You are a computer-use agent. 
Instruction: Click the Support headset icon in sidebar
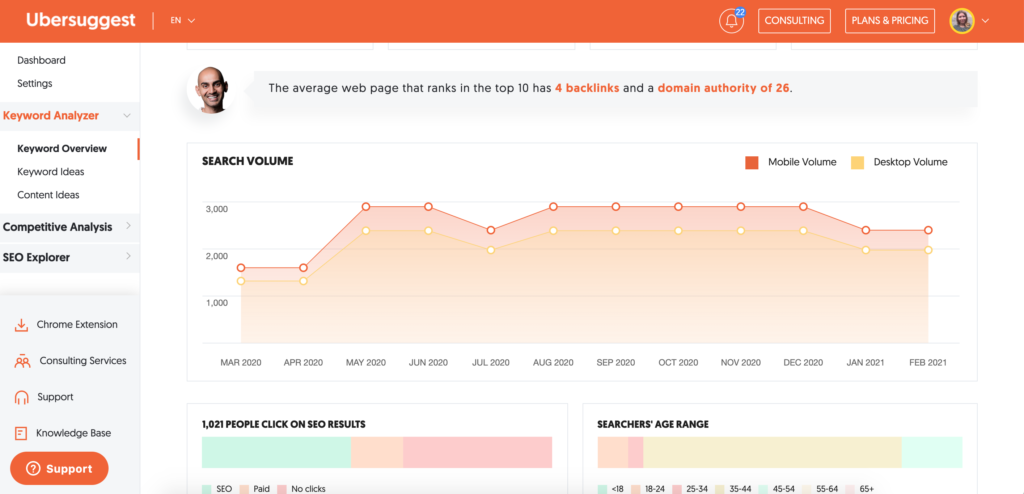tap(22, 397)
